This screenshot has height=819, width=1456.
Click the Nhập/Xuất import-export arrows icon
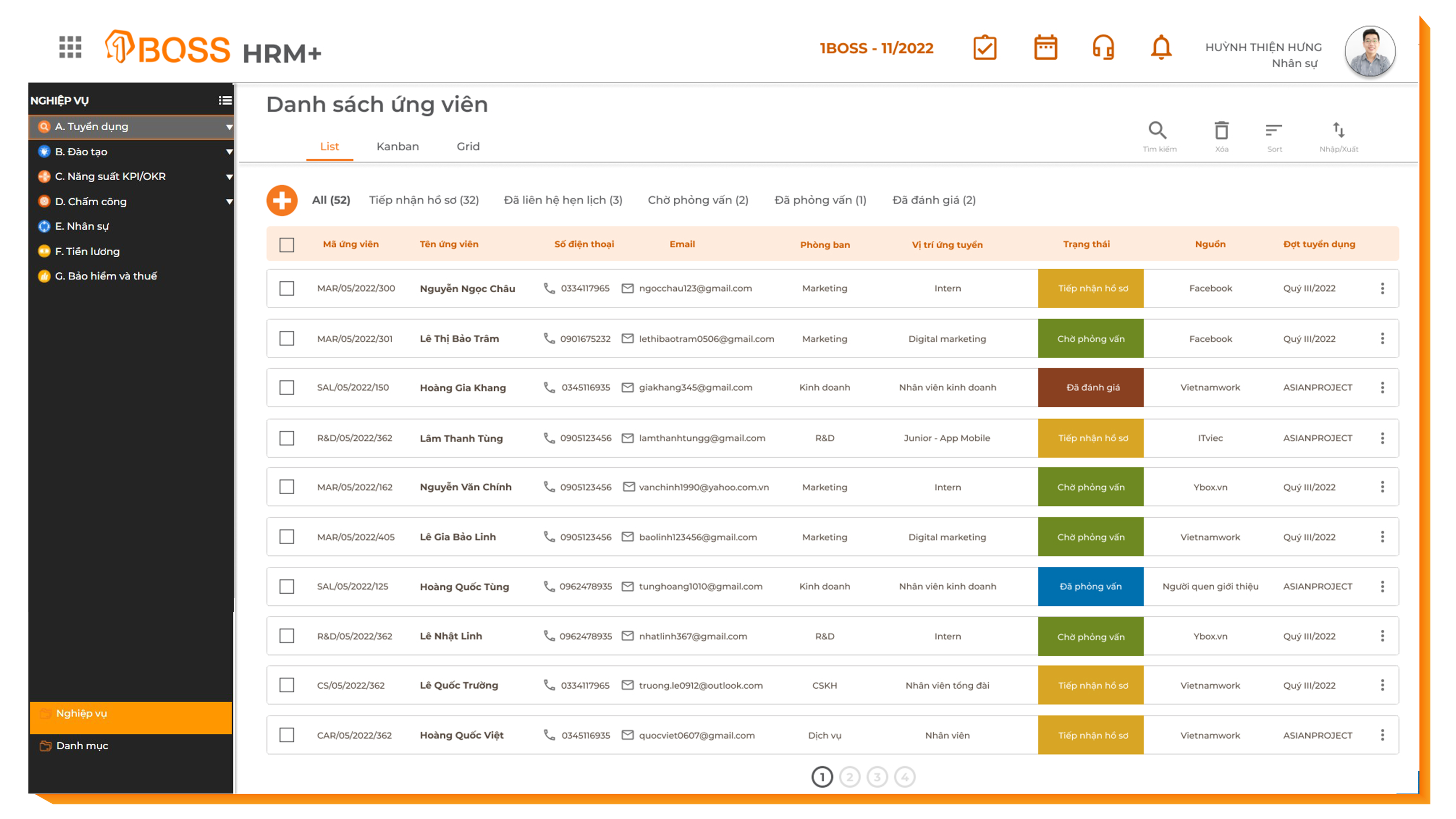click(x=1338, y=131)
